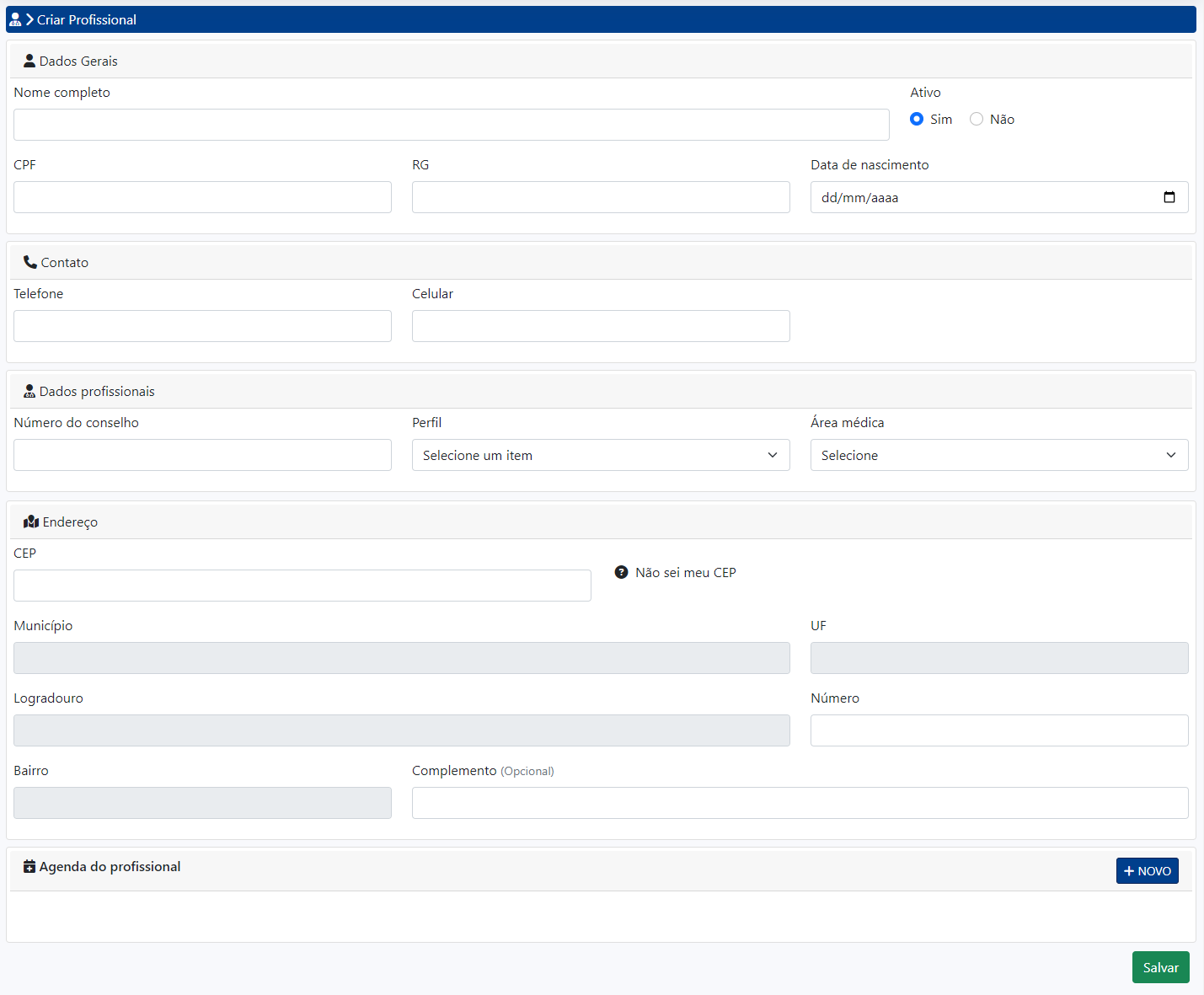The width and height of the screenshot is (1204, 995).
Task: Select the Sim radio button for Ativo
Action: 917,119
